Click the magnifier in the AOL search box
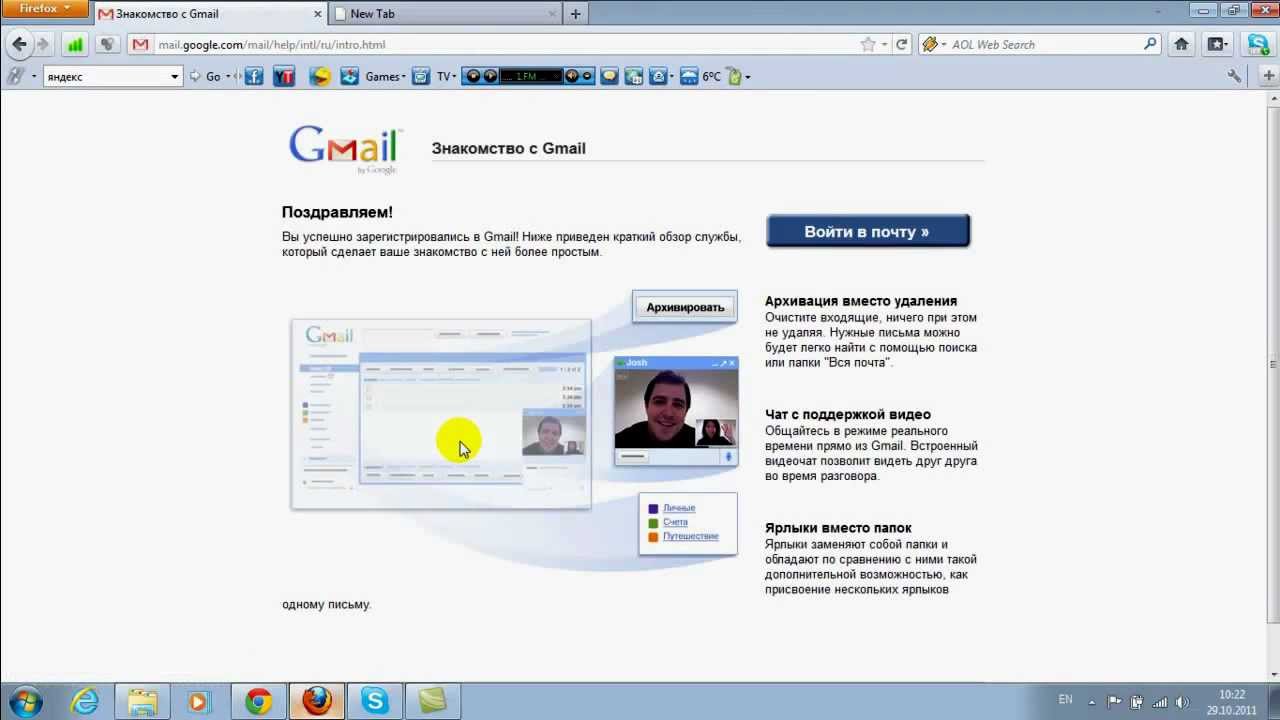Screen dimensions: 1280x720 [1150, 44]
